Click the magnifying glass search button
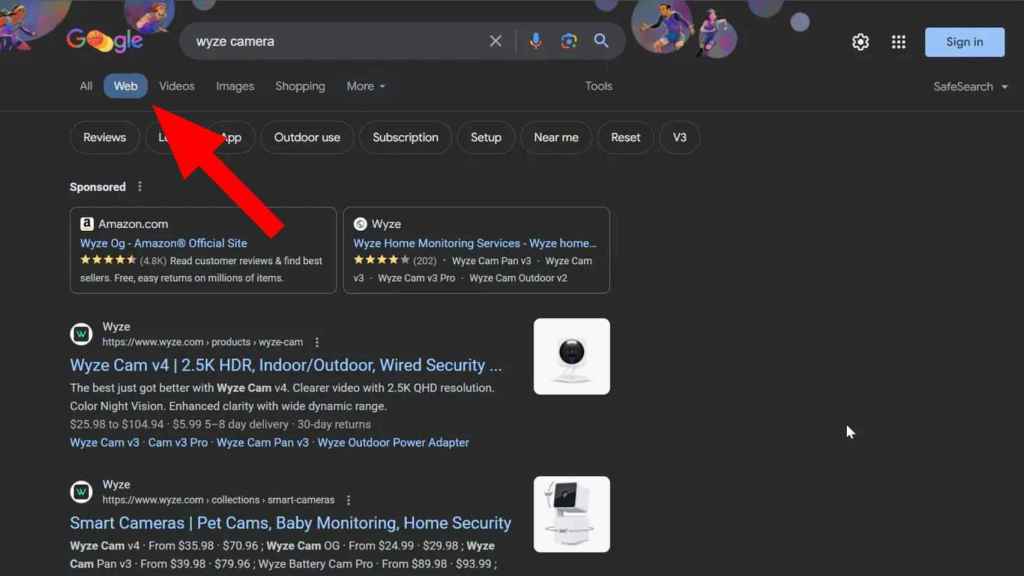This screenshot has width=1024, height=576. click(601, 41)
